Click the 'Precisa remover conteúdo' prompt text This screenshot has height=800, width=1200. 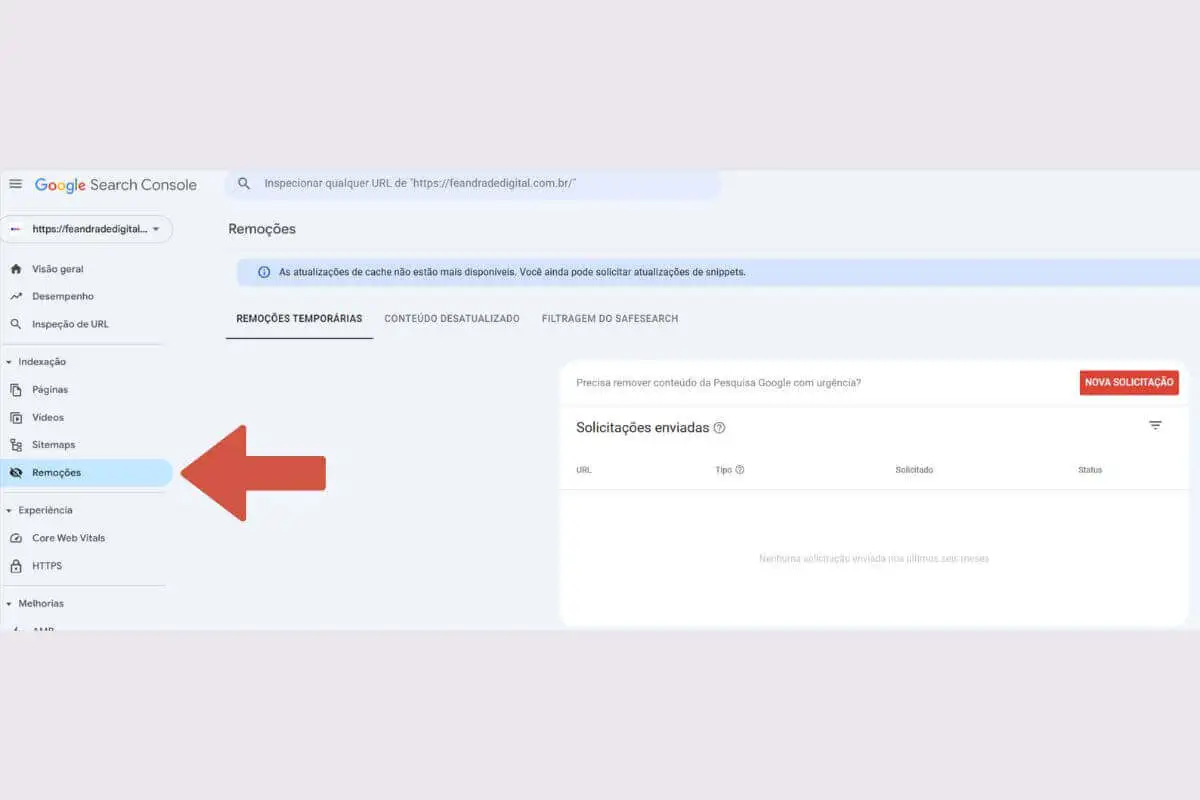coord(718,383)
